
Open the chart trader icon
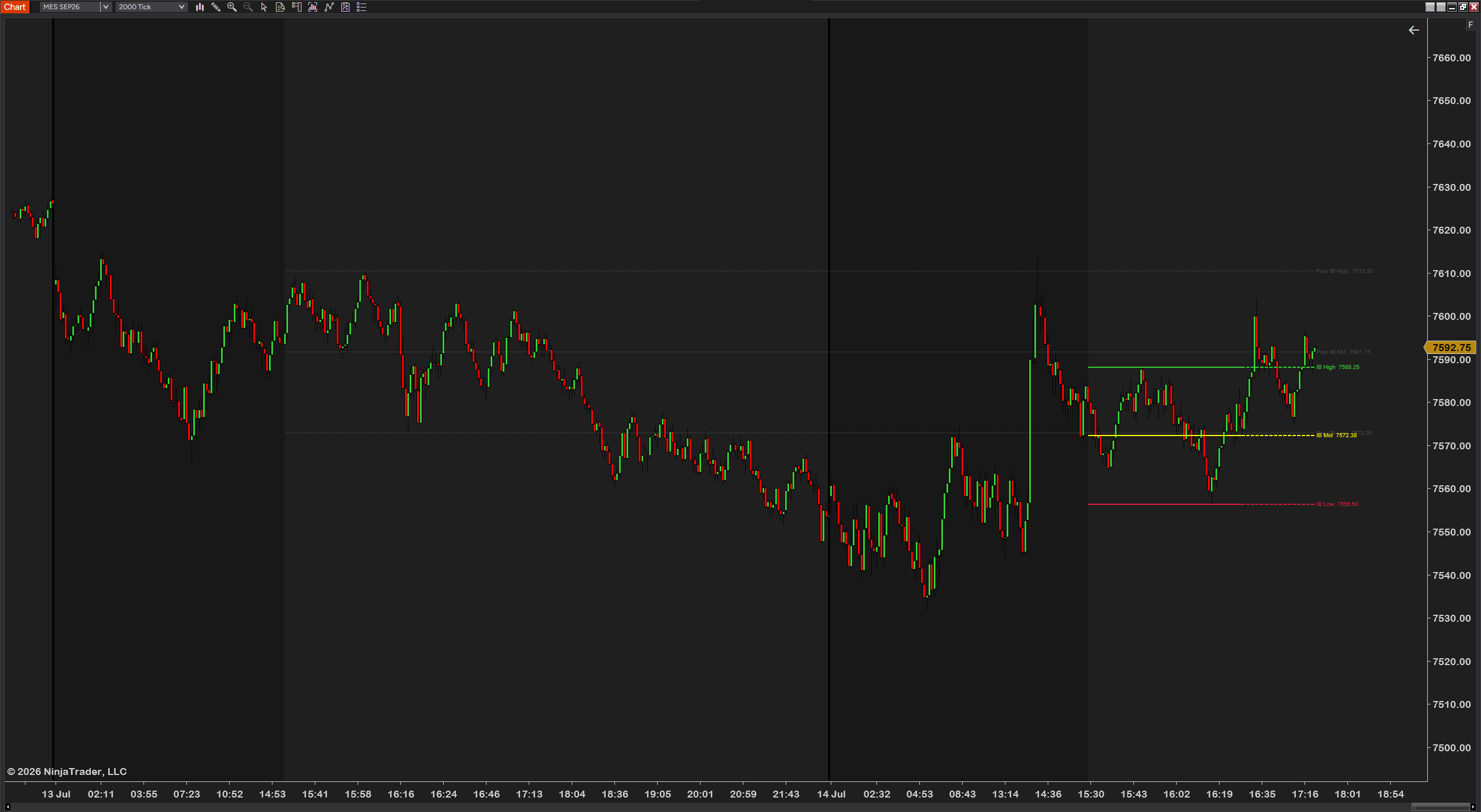click(297, 7)
